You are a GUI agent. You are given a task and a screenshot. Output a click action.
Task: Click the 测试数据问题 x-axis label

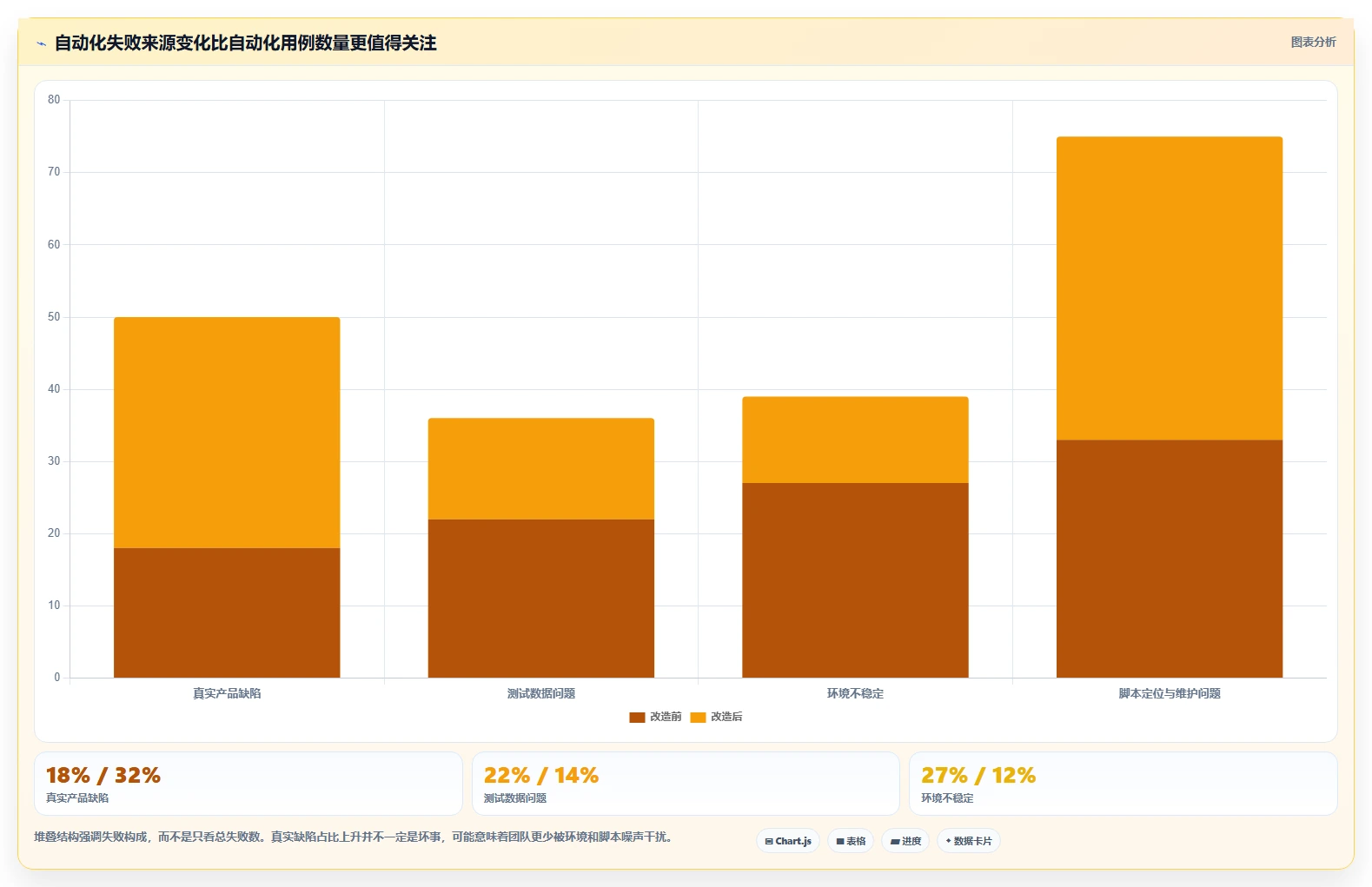pyautogui.click(x=541, y=693)
